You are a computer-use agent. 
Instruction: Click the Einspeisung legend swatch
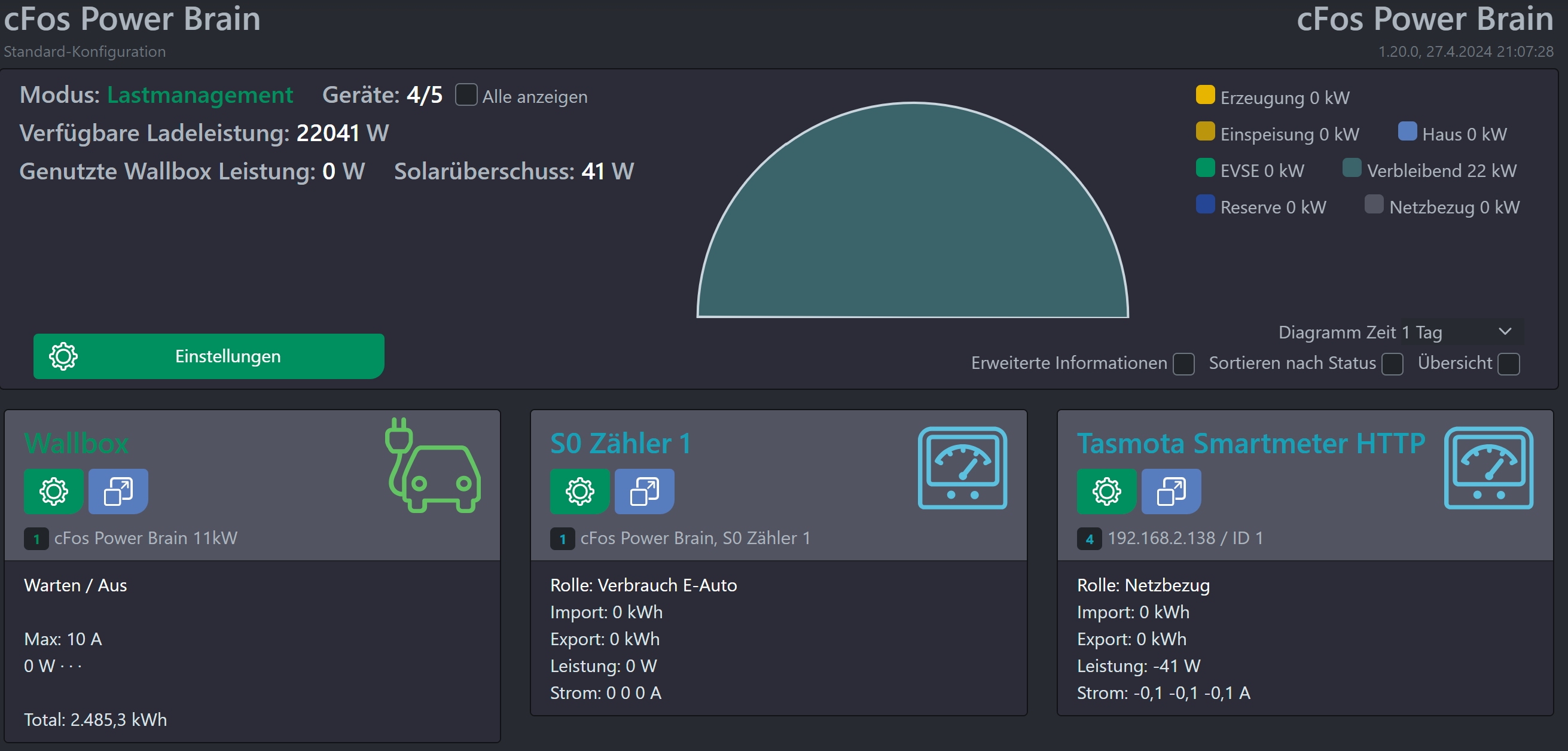[x=1205, y=132]
